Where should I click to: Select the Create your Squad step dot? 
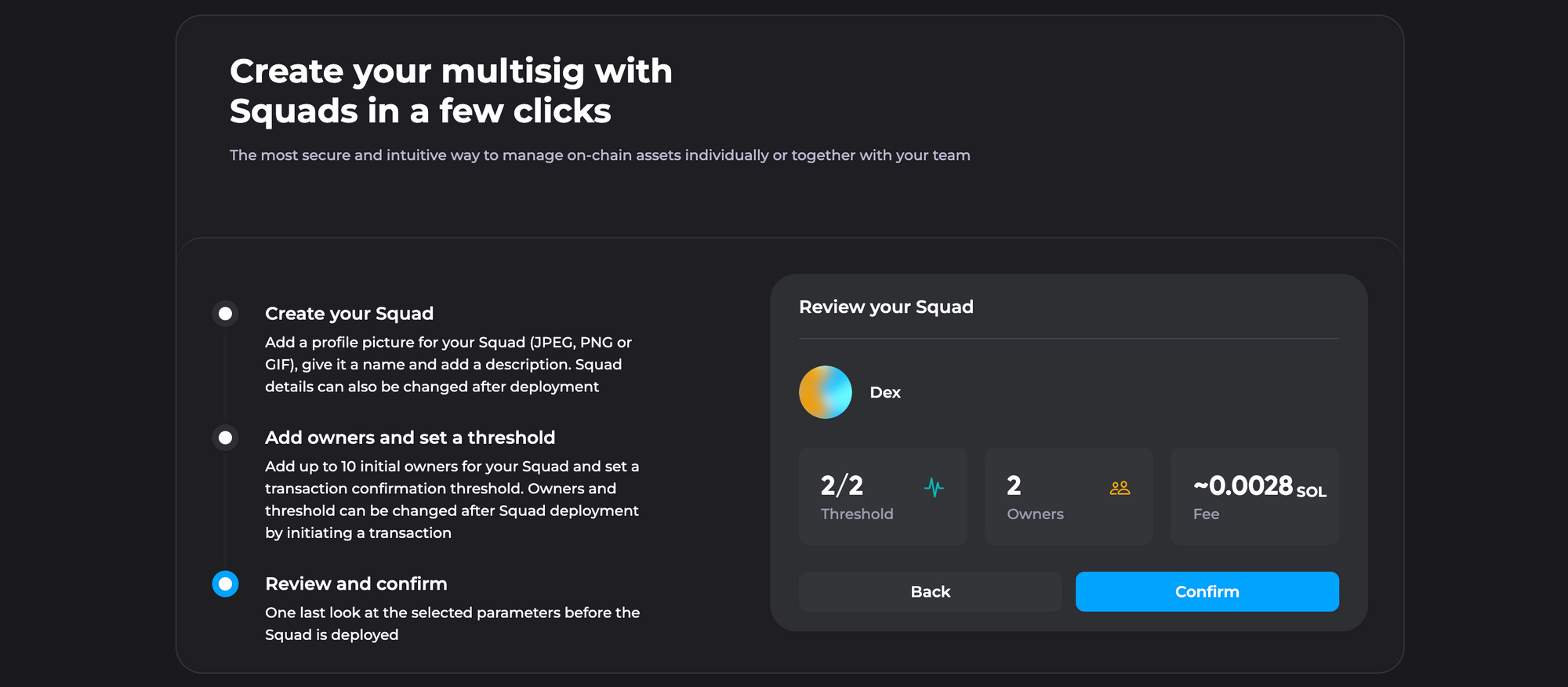coord(225,314)
